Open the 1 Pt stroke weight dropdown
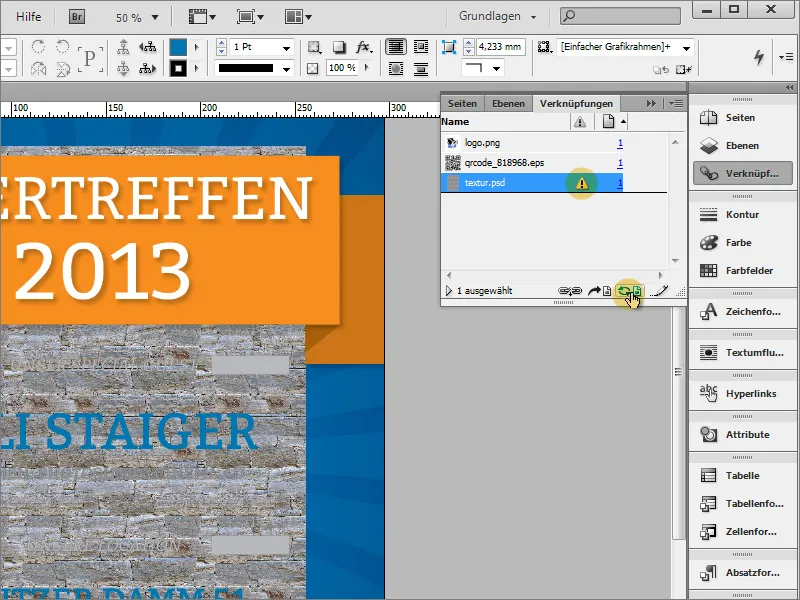The width and height of the screenshot is (800, 600). point(287,48)
